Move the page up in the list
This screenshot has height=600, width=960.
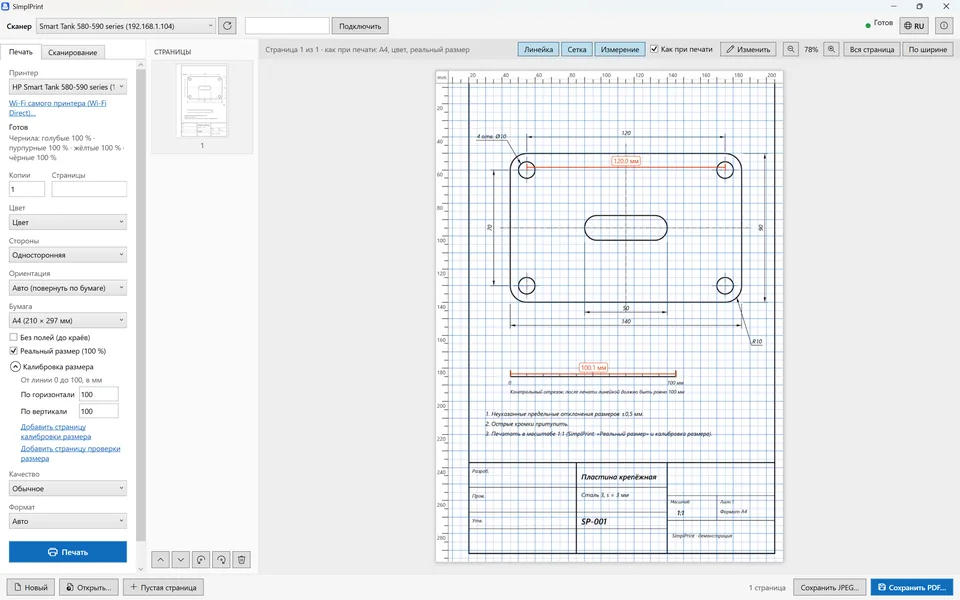pos(160,560)
